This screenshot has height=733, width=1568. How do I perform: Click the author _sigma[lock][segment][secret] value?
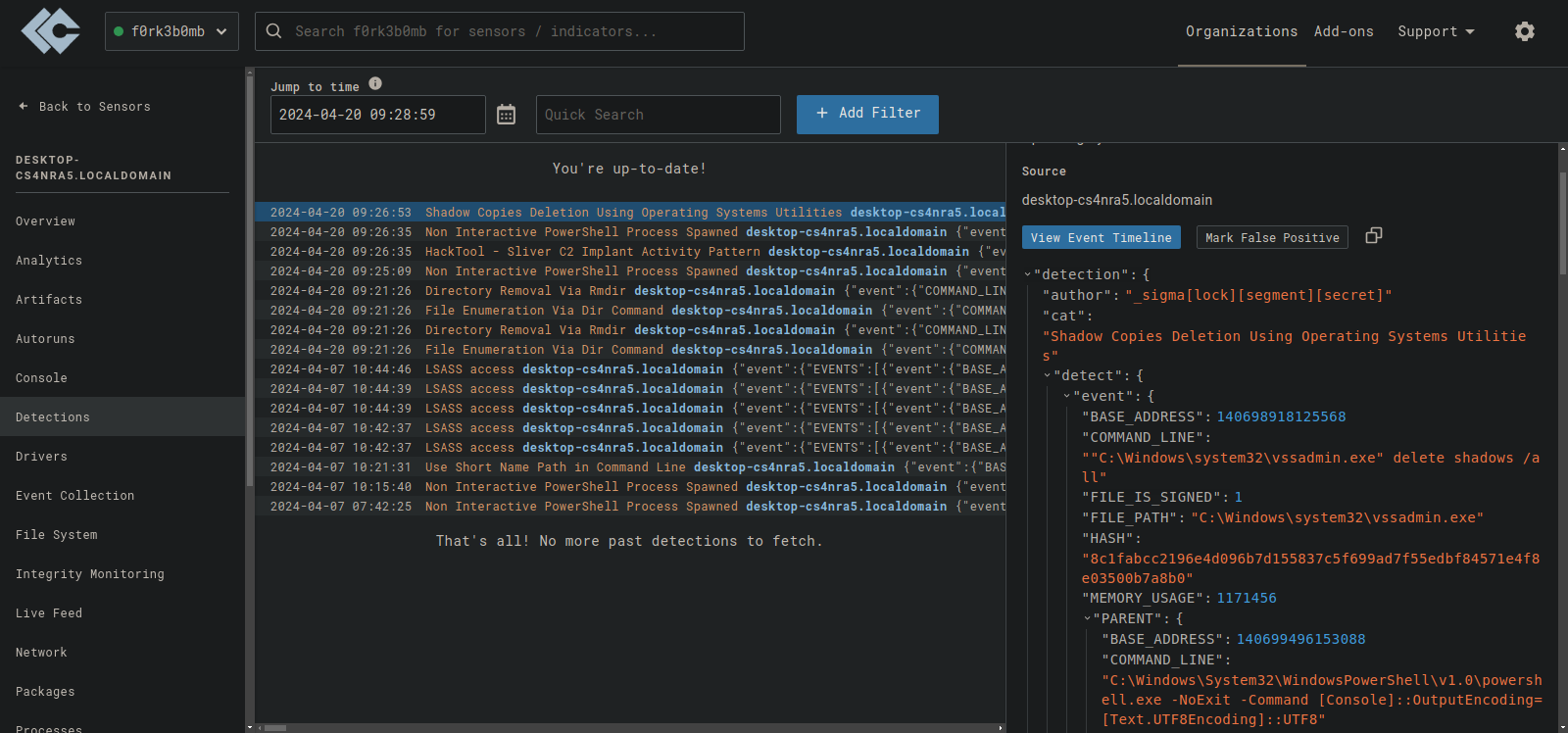(x=1258, y=295)
